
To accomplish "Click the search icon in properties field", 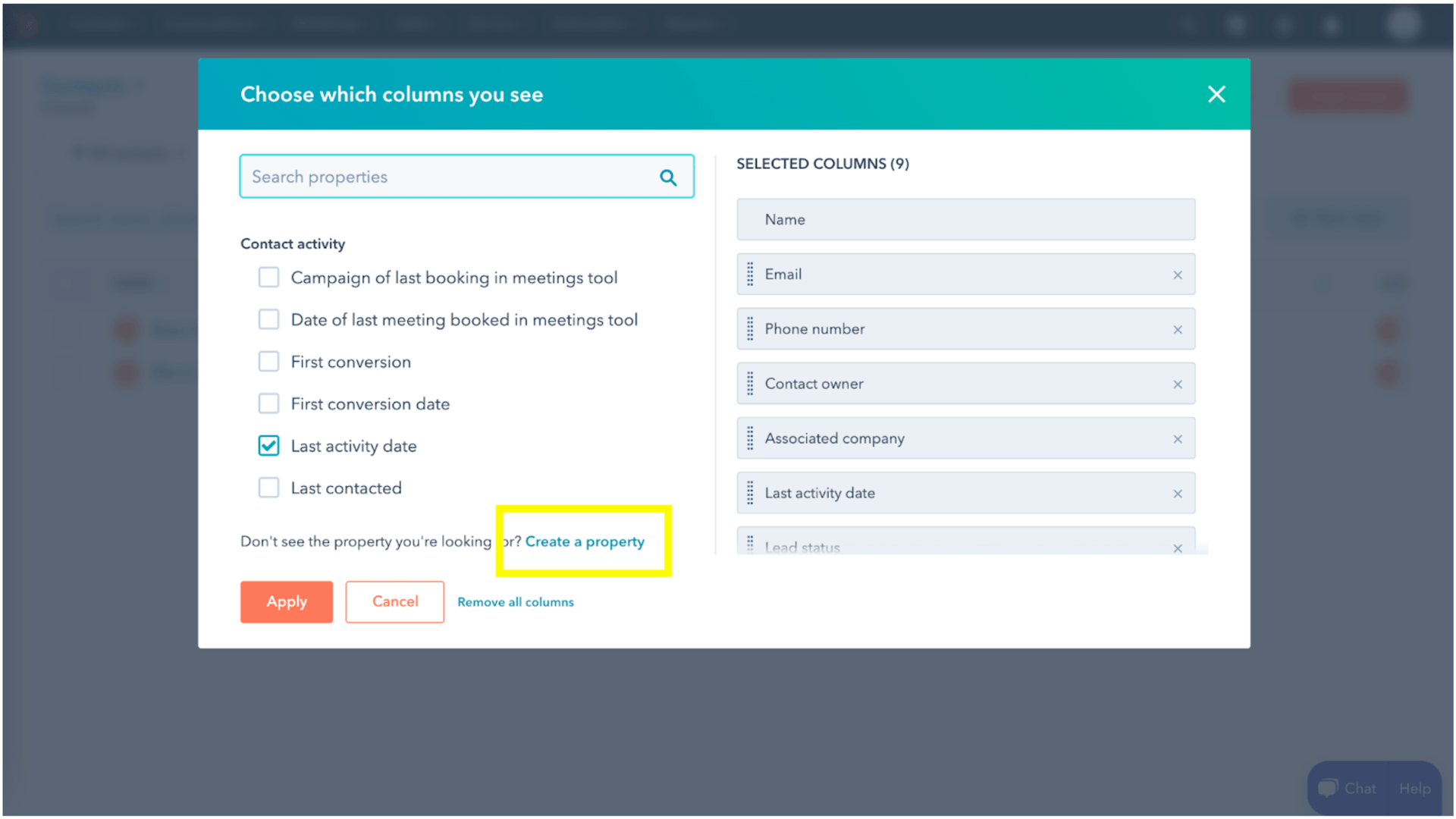I will (x=669, y=177).
